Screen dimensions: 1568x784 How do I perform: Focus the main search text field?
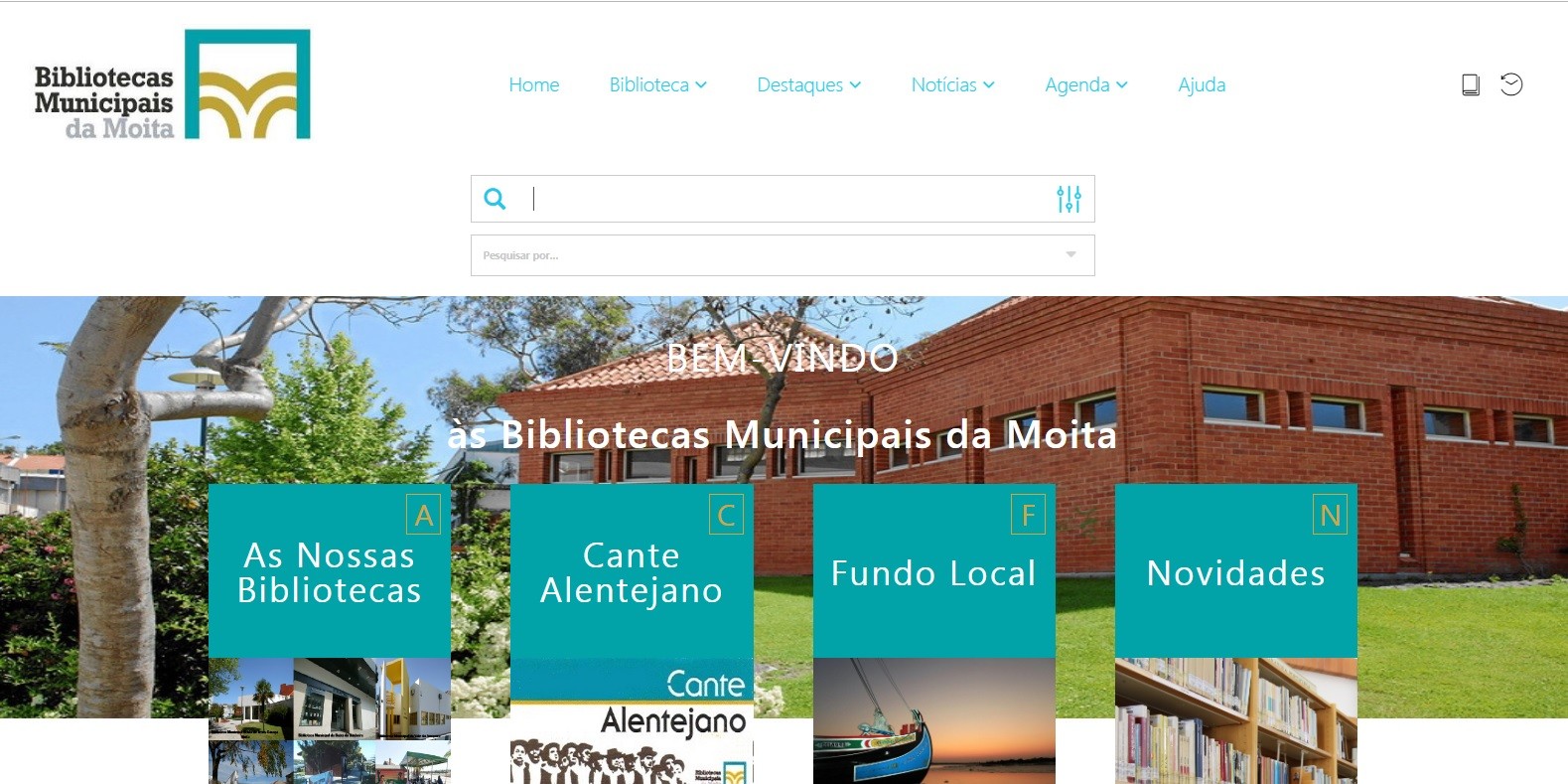tap(789, 199)
